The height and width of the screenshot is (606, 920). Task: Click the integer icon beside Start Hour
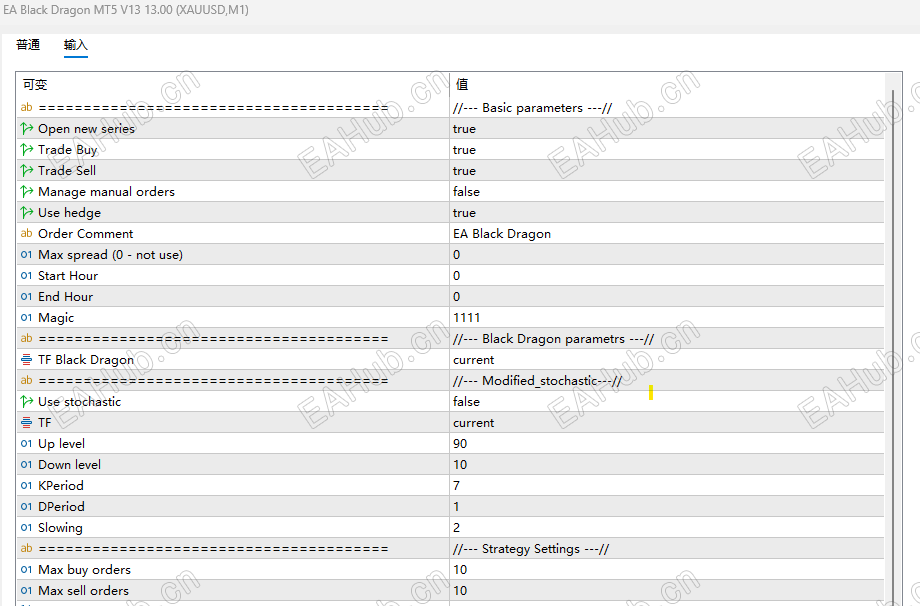coord(26,276)
